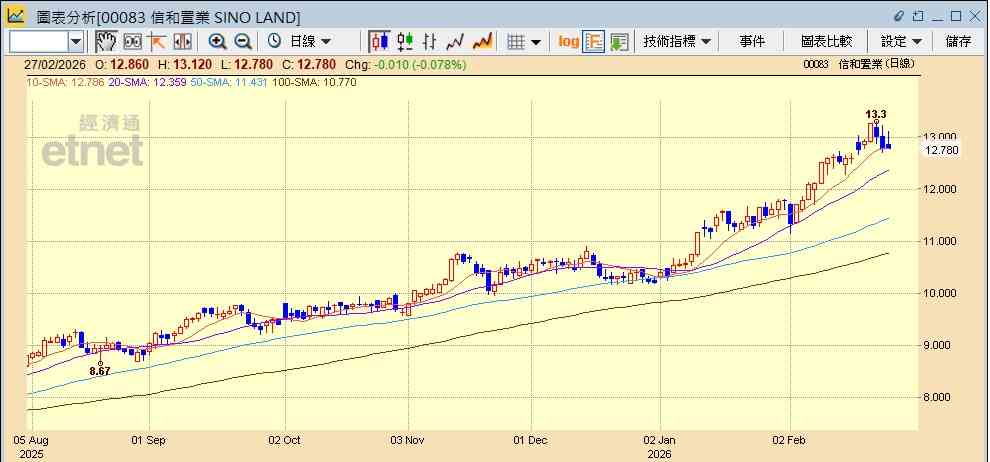Switch to red-green candlestick chart style
This screenshot has height=462, width=990.
(405, 42)
